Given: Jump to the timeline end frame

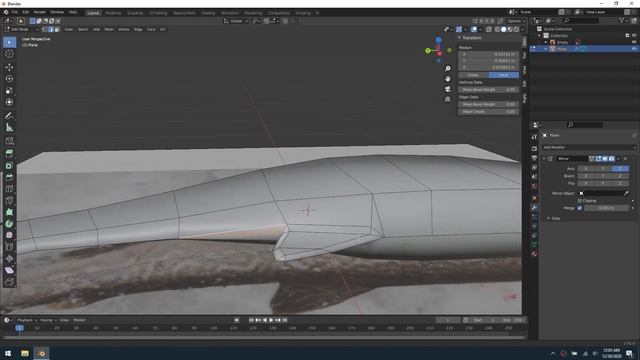Looking at the screenshot, I should (x=285, y=320).
